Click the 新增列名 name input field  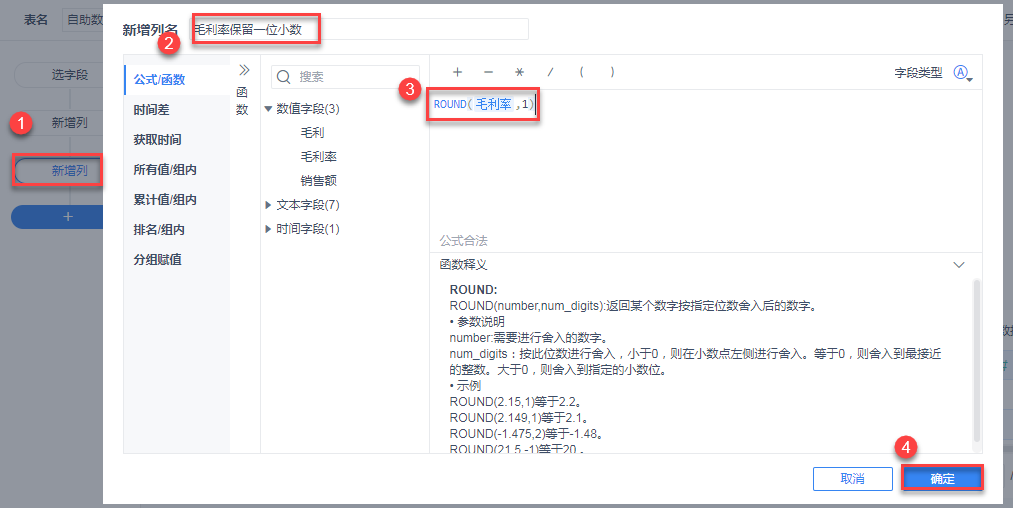point(359,30)
